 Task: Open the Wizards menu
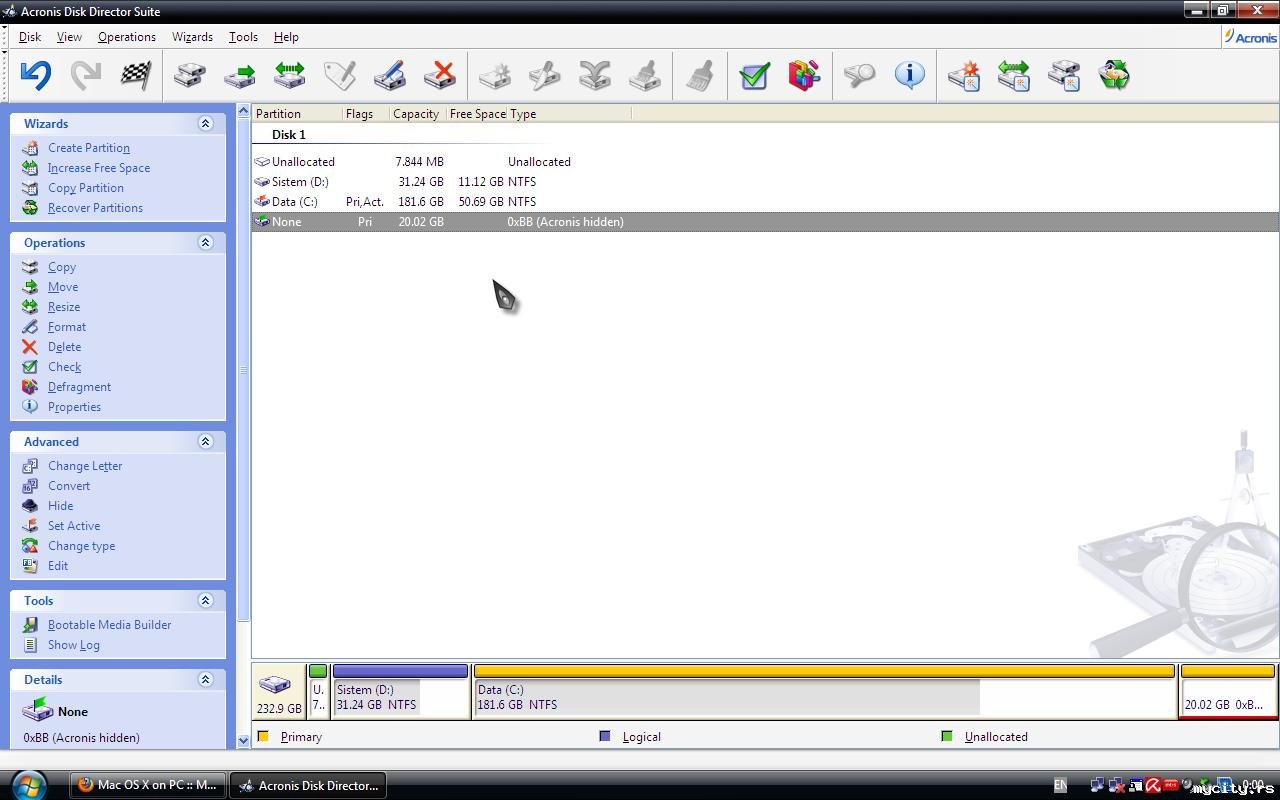click(x=192, y=37)
